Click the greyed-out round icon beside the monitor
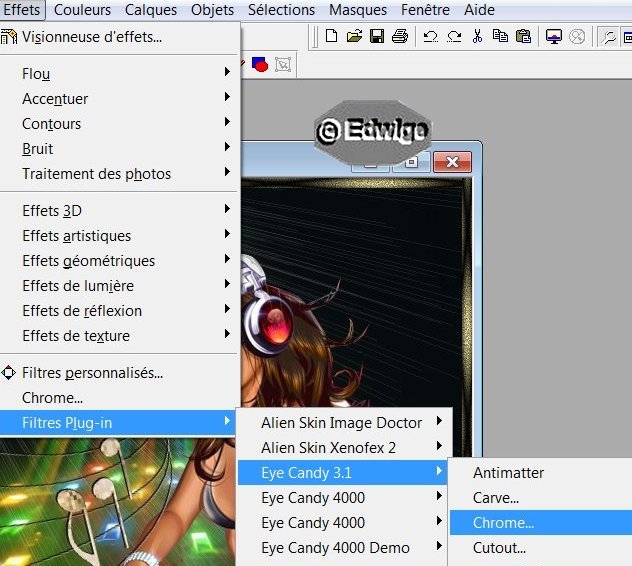This screenshot has width=632, height=566. pos(577,37)
